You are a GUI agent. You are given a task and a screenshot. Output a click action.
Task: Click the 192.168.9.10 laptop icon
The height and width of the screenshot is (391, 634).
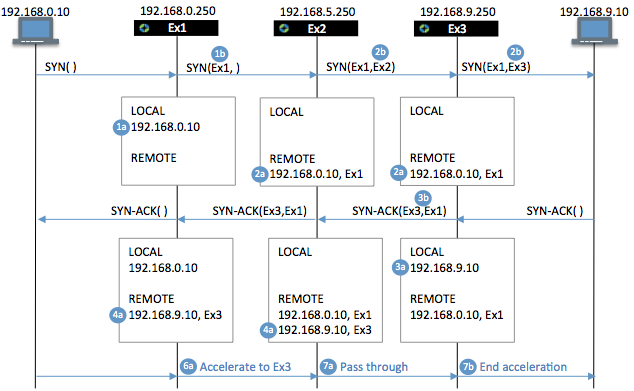[x=594, y=32]
